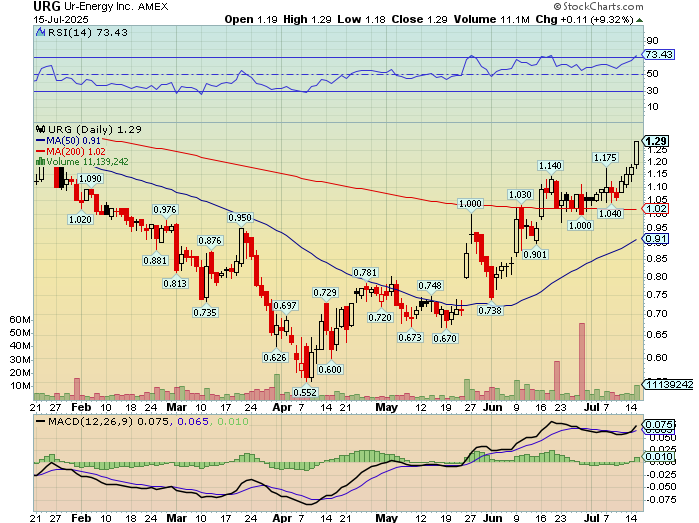Click the 0.748 price label

pos(430,285)
